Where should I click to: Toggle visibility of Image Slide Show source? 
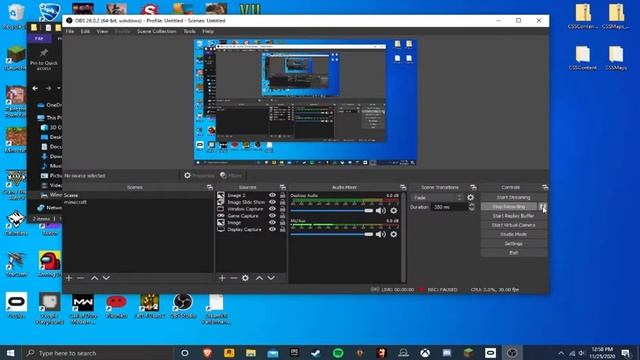tap(272, 202)
